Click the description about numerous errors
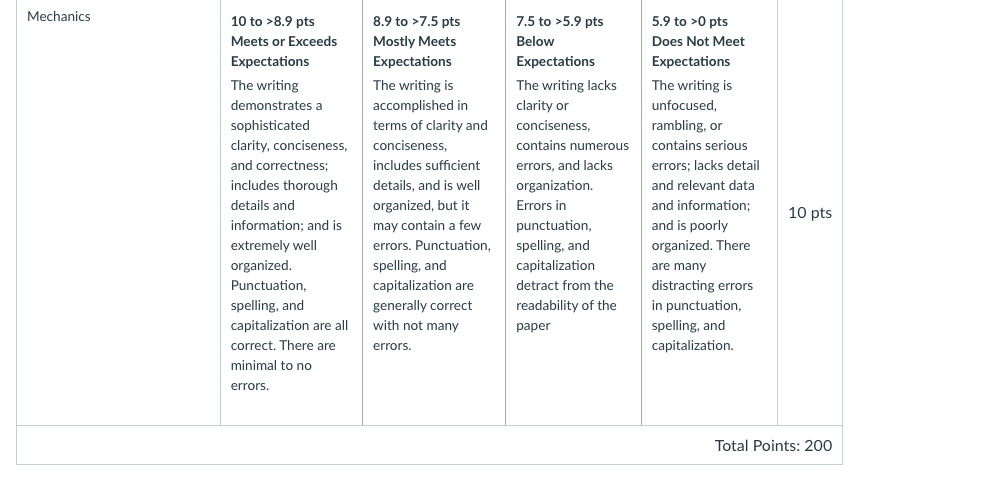The image size is (991, 479). [x=573, y=205]
